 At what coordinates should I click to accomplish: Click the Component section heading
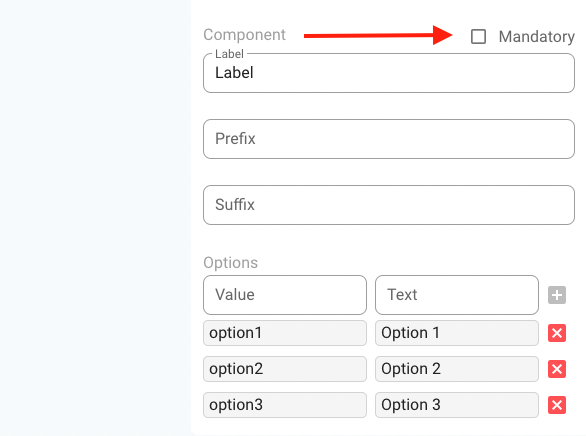click(244, 35)
